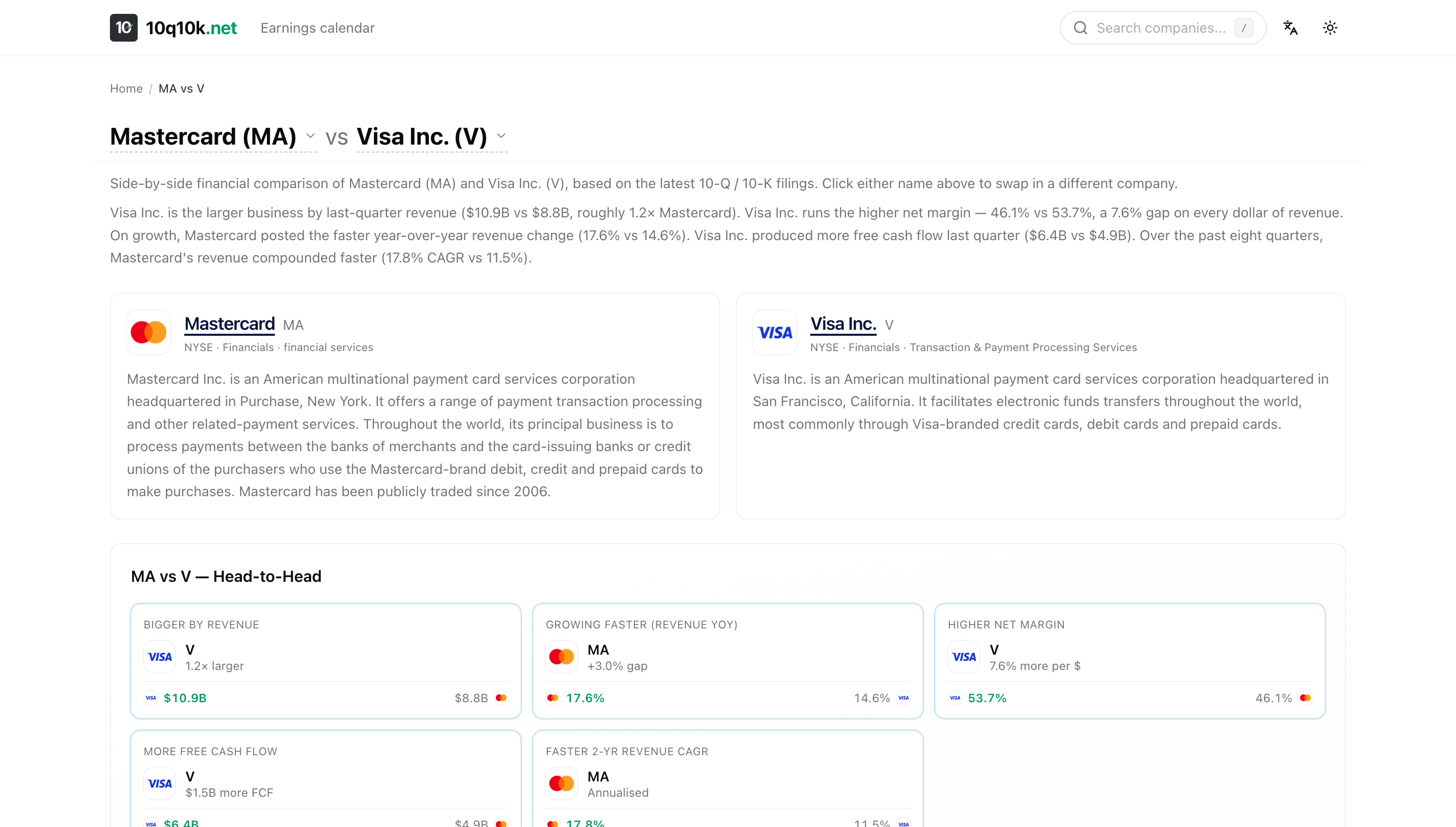Toggle the Mastercard icon beside 17.8% CAGR
Screen dimensions: 1456x827
tap(553, 823)
